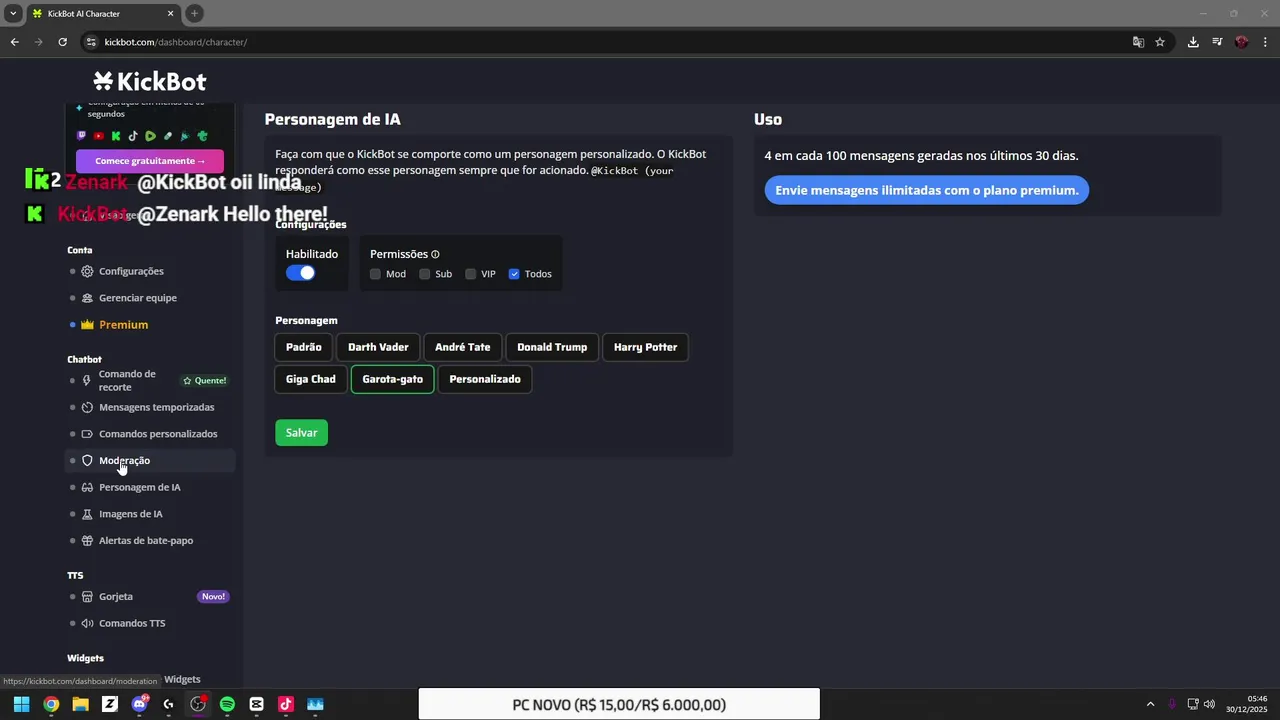Screen dimensions: 1280x720
Task: Open Gerenciar equipe in the sidebar
Action: 138,298
